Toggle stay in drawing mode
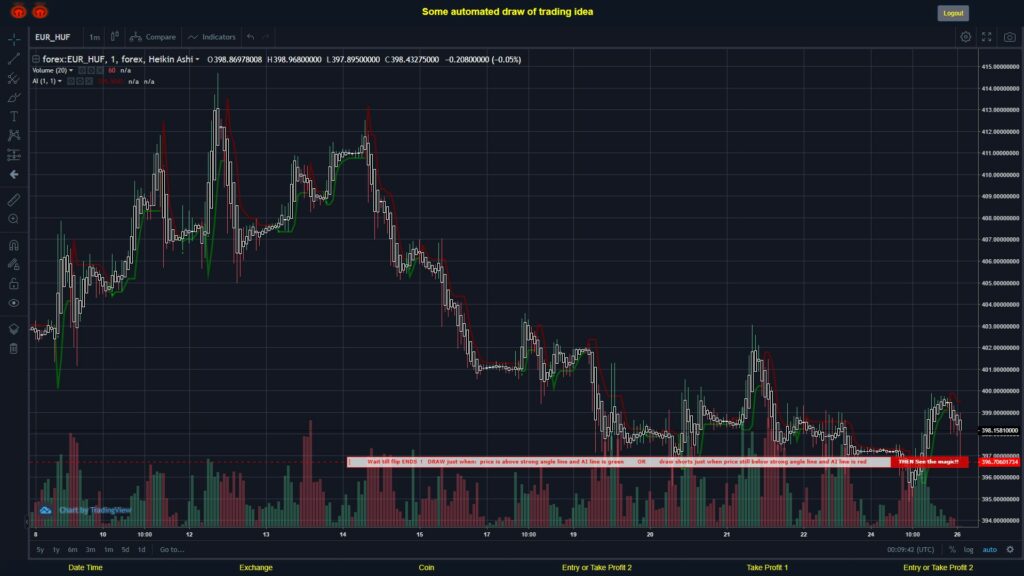 (14, 264)
